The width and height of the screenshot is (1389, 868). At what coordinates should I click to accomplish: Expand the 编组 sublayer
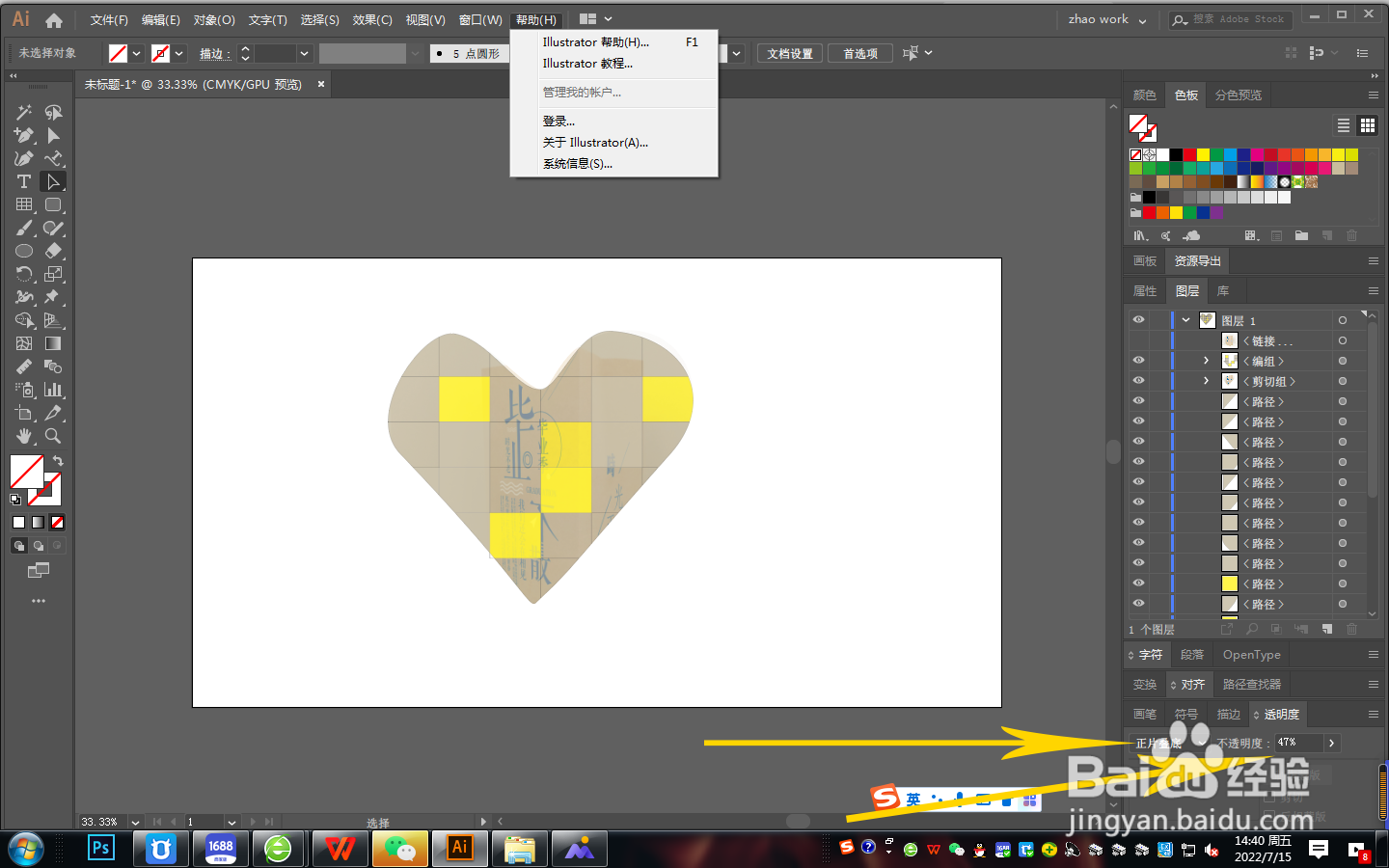[1206, 361]
